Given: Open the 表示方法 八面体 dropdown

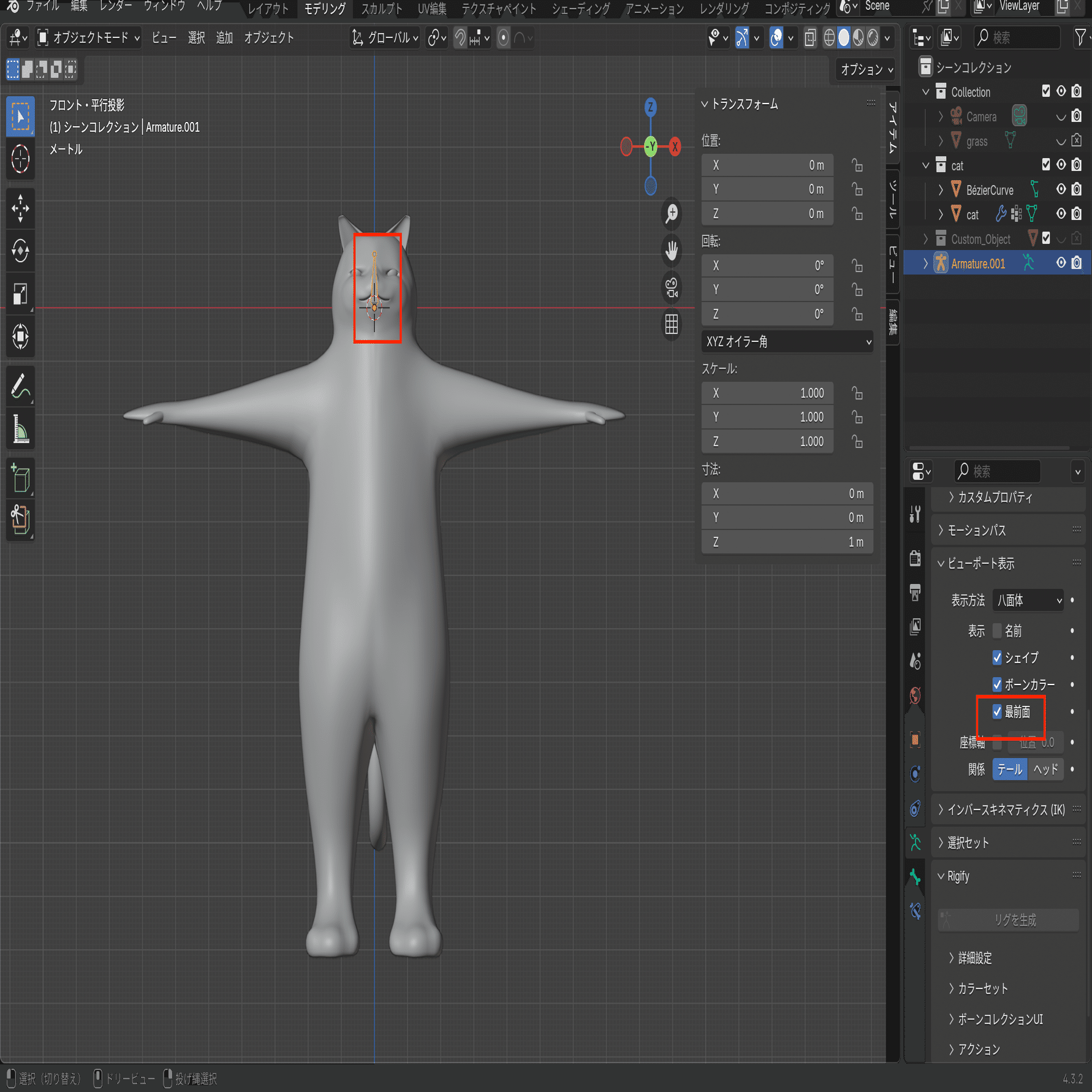Looking at the screenshot, I should 1028,601.
